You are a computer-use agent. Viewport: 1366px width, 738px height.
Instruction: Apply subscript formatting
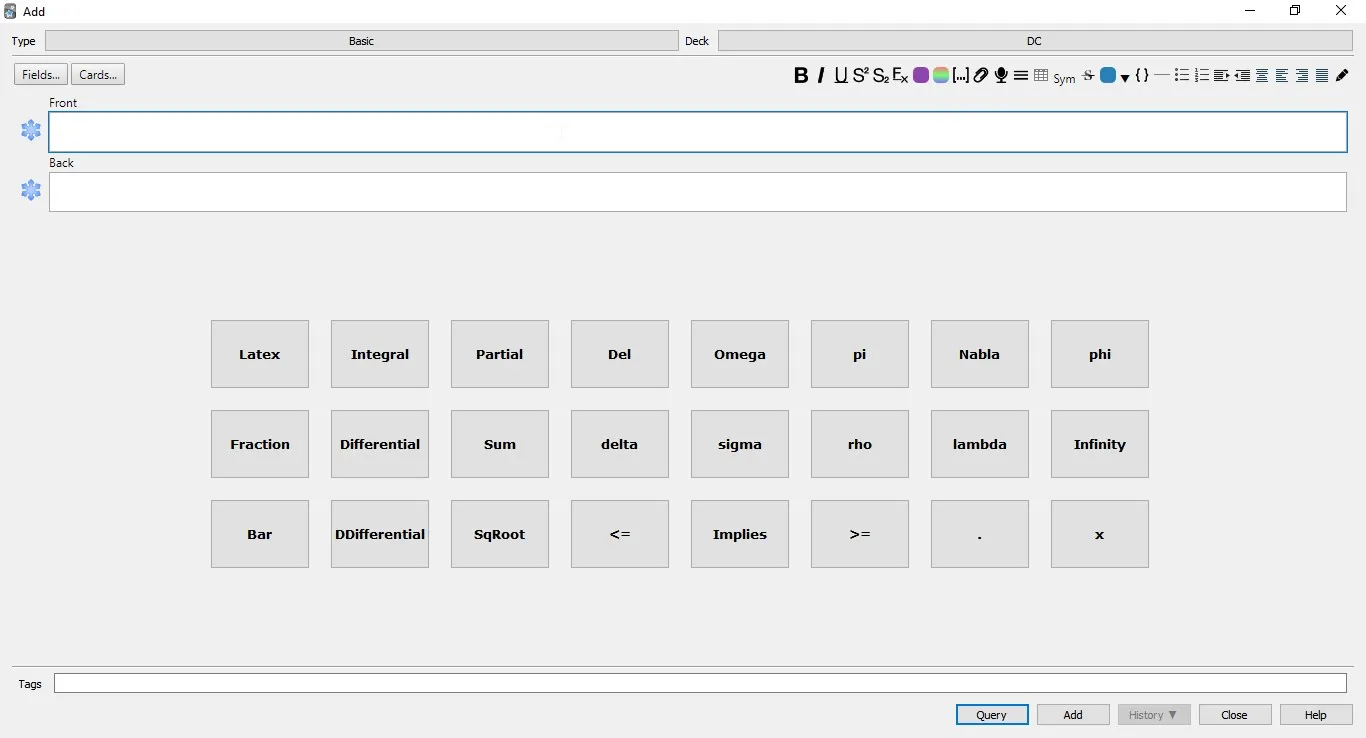pos(881,75)
